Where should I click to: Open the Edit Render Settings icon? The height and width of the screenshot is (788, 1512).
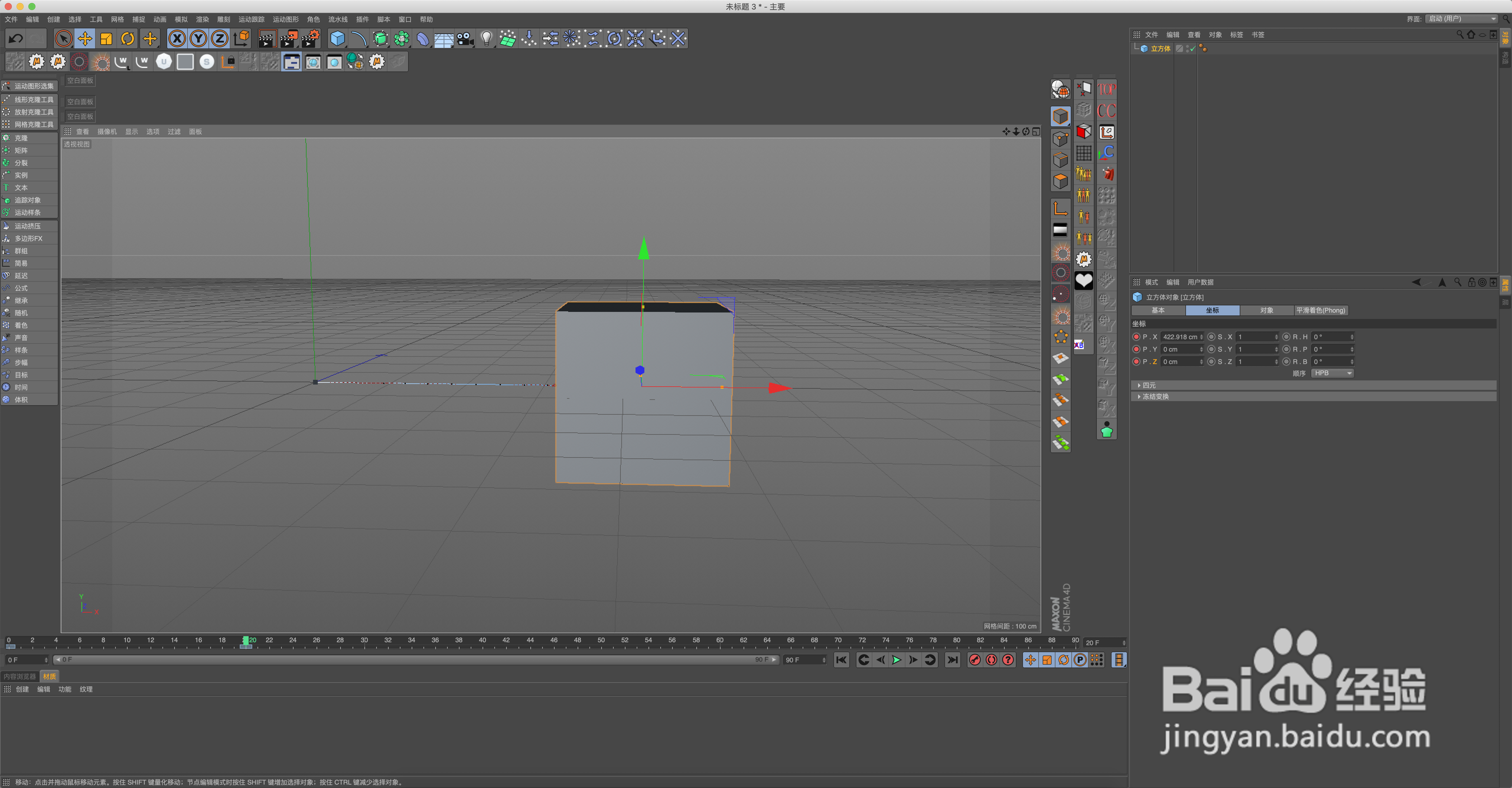point(310,39)
